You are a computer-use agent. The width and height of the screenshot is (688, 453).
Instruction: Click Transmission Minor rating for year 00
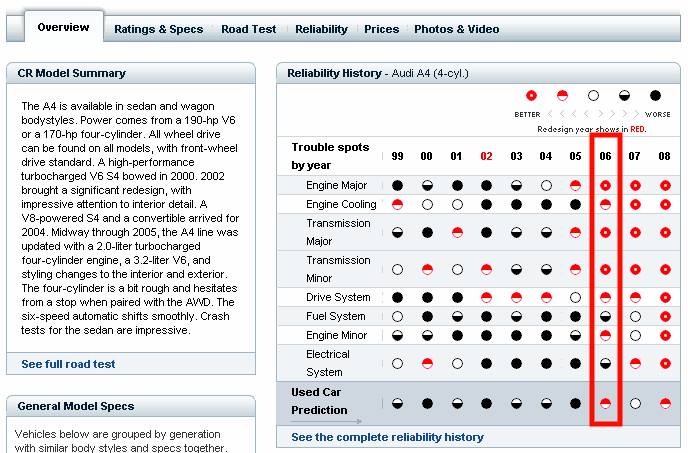click(x=427, y=270)
